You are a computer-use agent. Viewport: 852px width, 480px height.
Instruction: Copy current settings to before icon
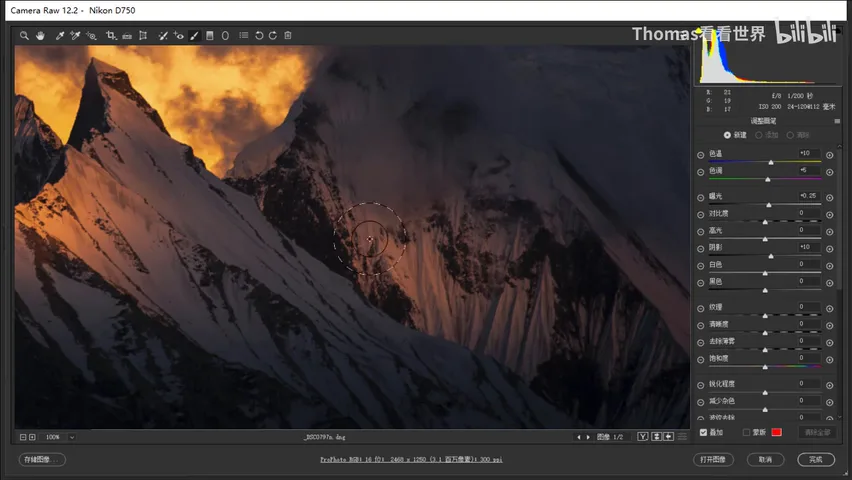click(x=669, y=437)
